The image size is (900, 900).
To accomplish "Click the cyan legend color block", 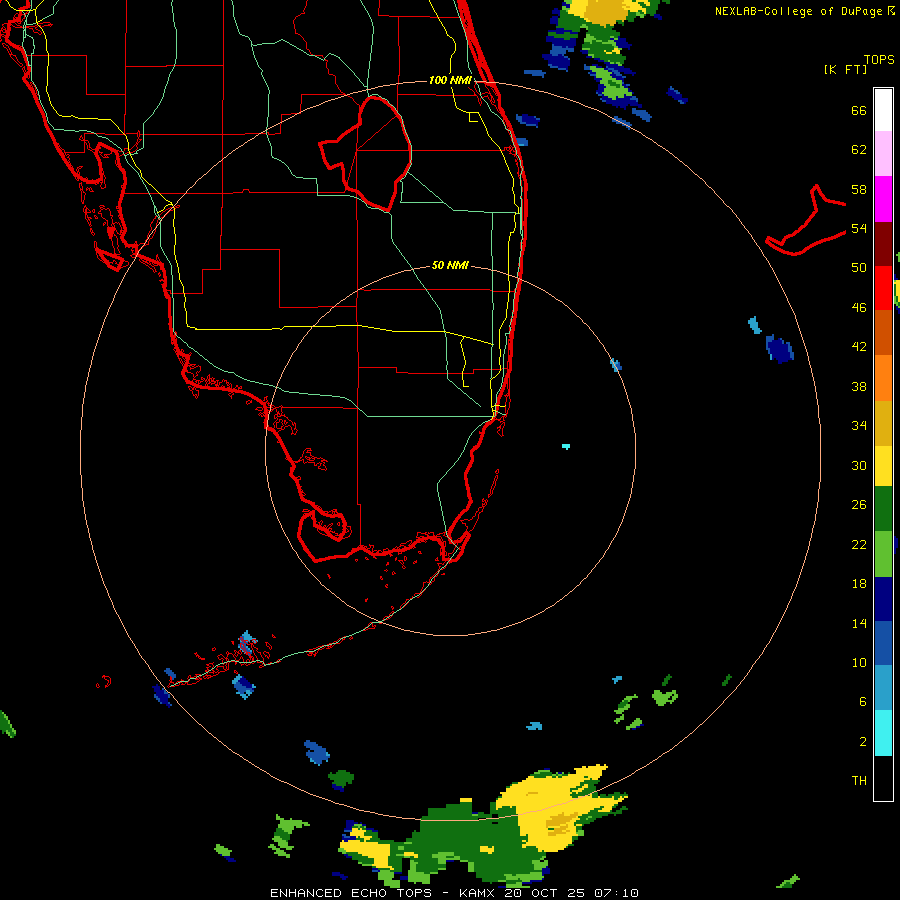I will pyautogui.click(x=883, y=733).
